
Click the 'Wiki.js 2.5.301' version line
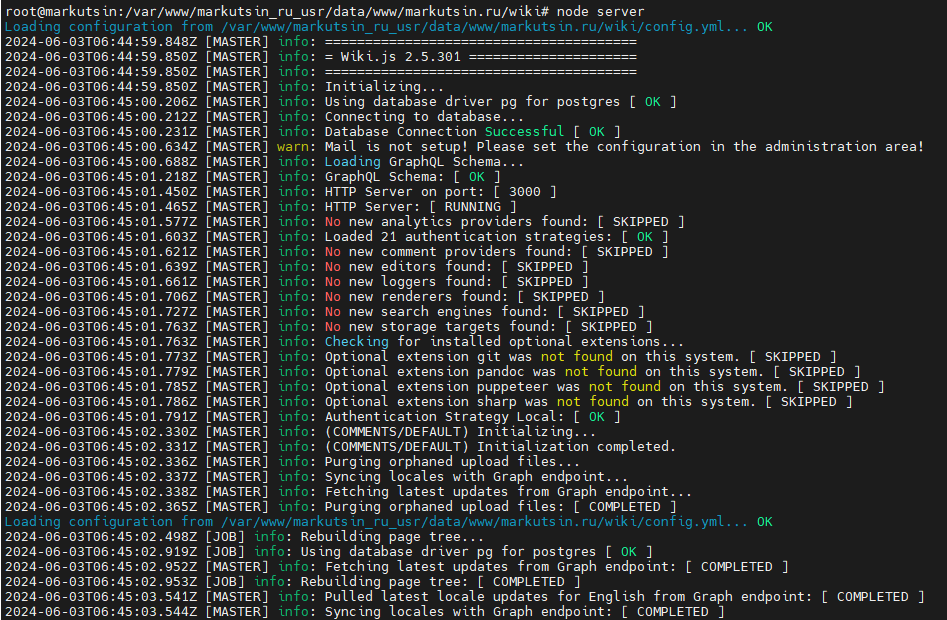(x=321, y=57)
